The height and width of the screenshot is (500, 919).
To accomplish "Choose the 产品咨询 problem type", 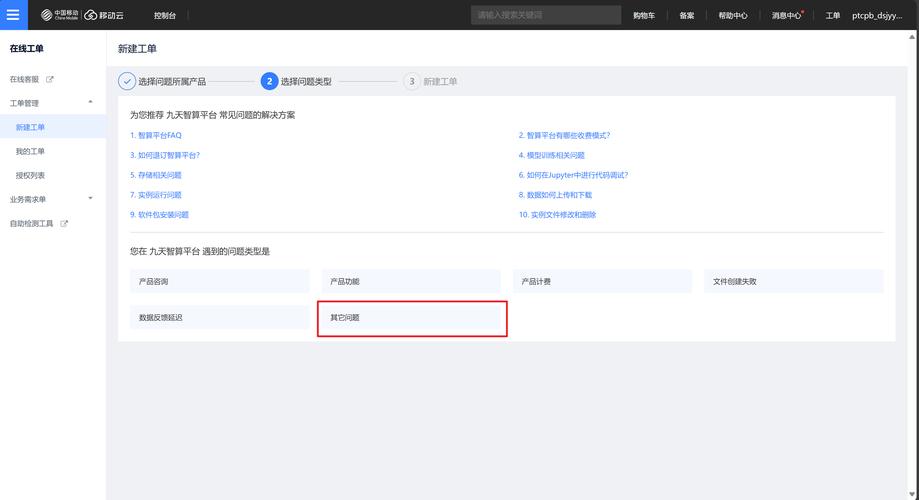I will 220,281.
